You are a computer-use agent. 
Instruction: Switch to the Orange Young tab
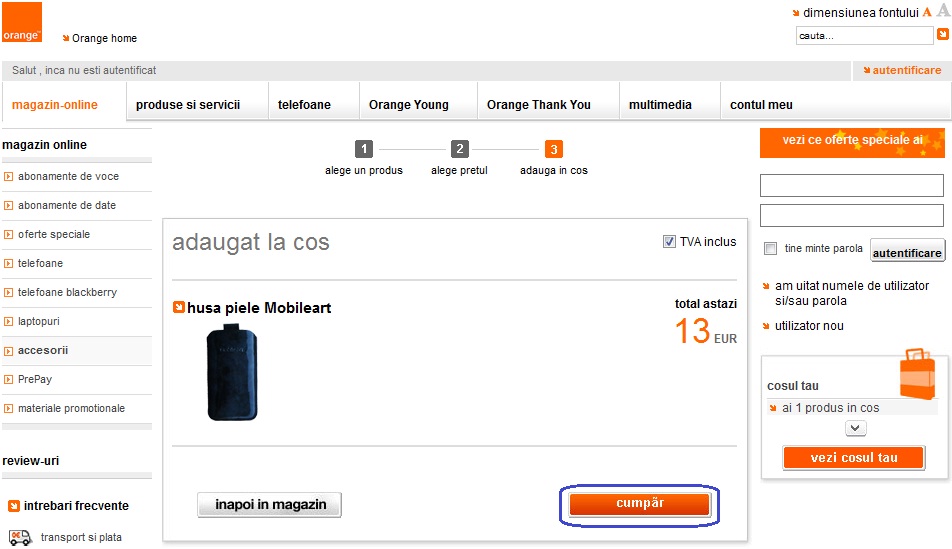click(x=409, y=104)
